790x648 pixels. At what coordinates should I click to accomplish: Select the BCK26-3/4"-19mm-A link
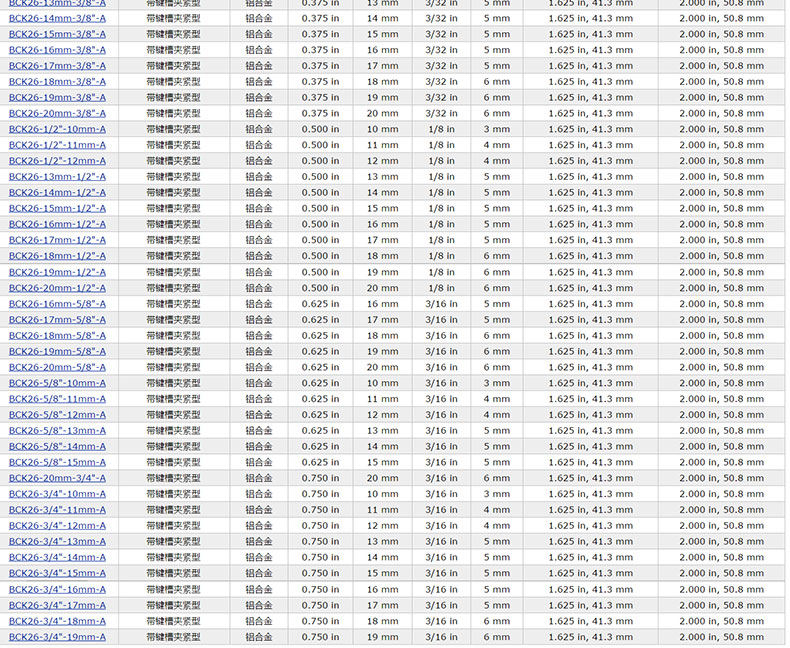(x=57, y=637)
